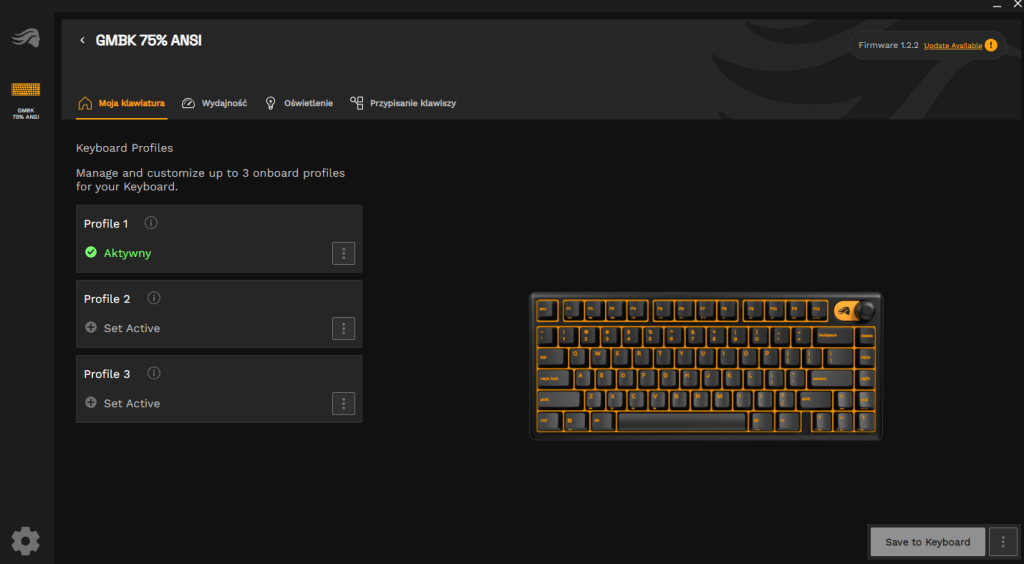Show info for Profile 2

point(153,298)
